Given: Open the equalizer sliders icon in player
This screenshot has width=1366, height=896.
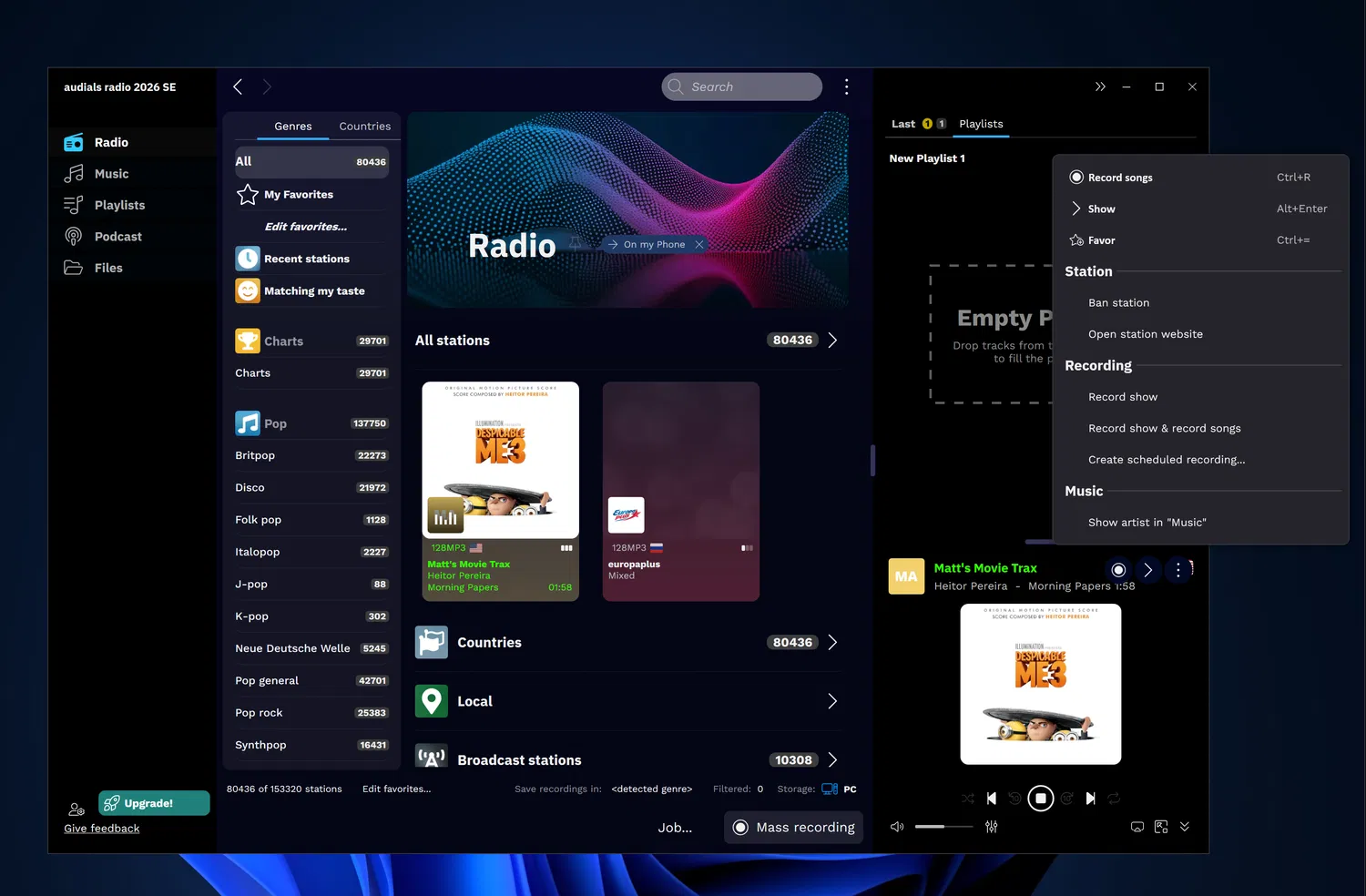Looking at the screenshot, I should pos(992,827).
